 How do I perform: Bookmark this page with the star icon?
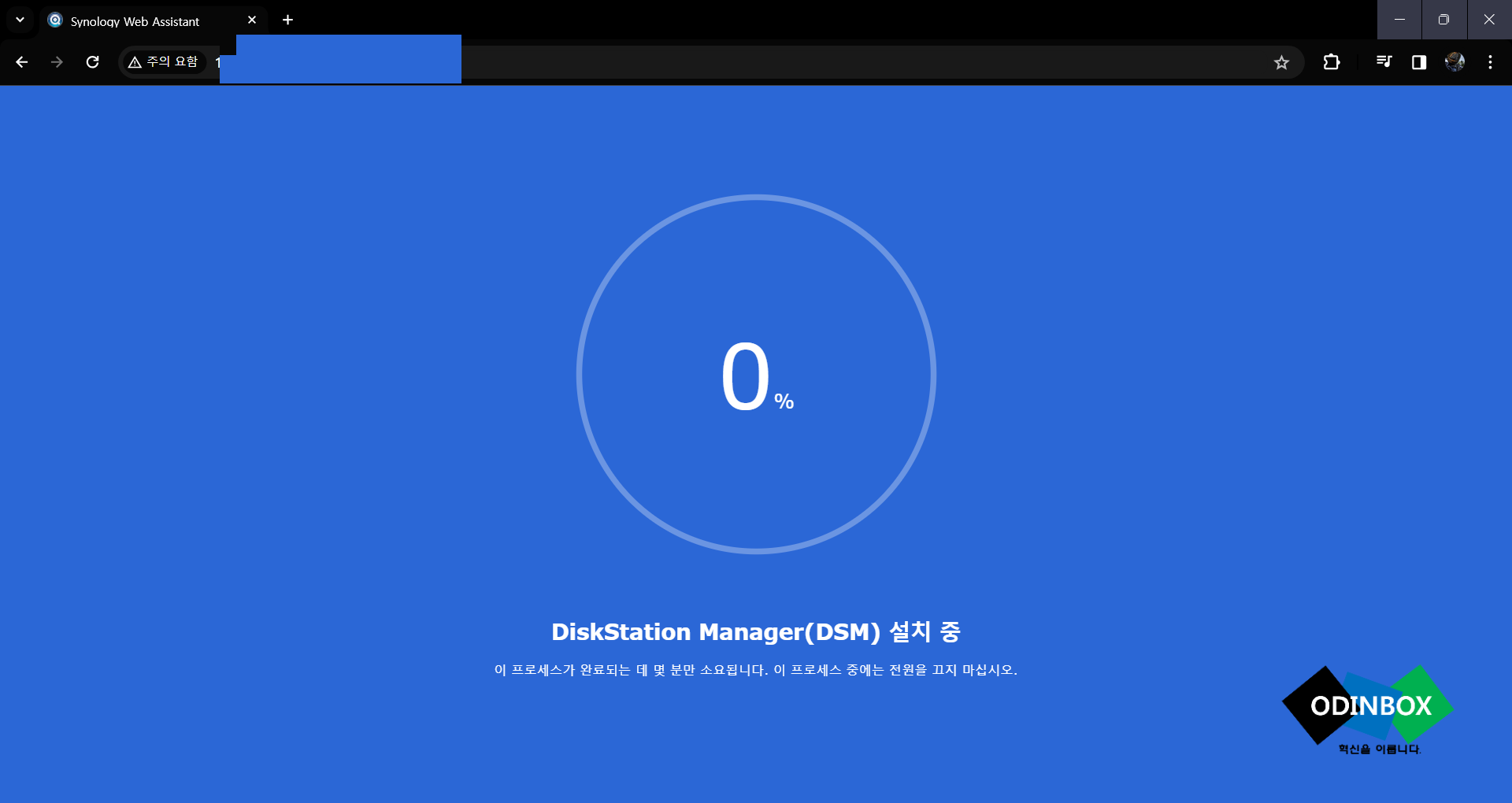tap(1281, 62)
